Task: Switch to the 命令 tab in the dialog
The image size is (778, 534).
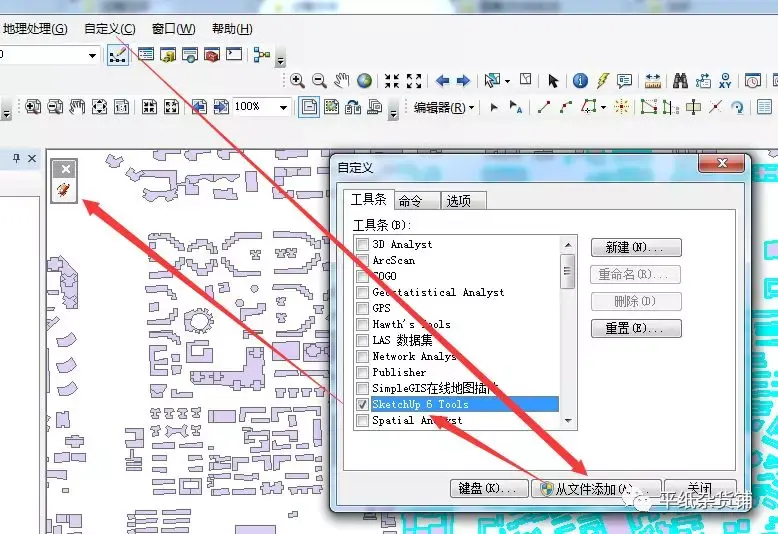Action: (417, 200)
